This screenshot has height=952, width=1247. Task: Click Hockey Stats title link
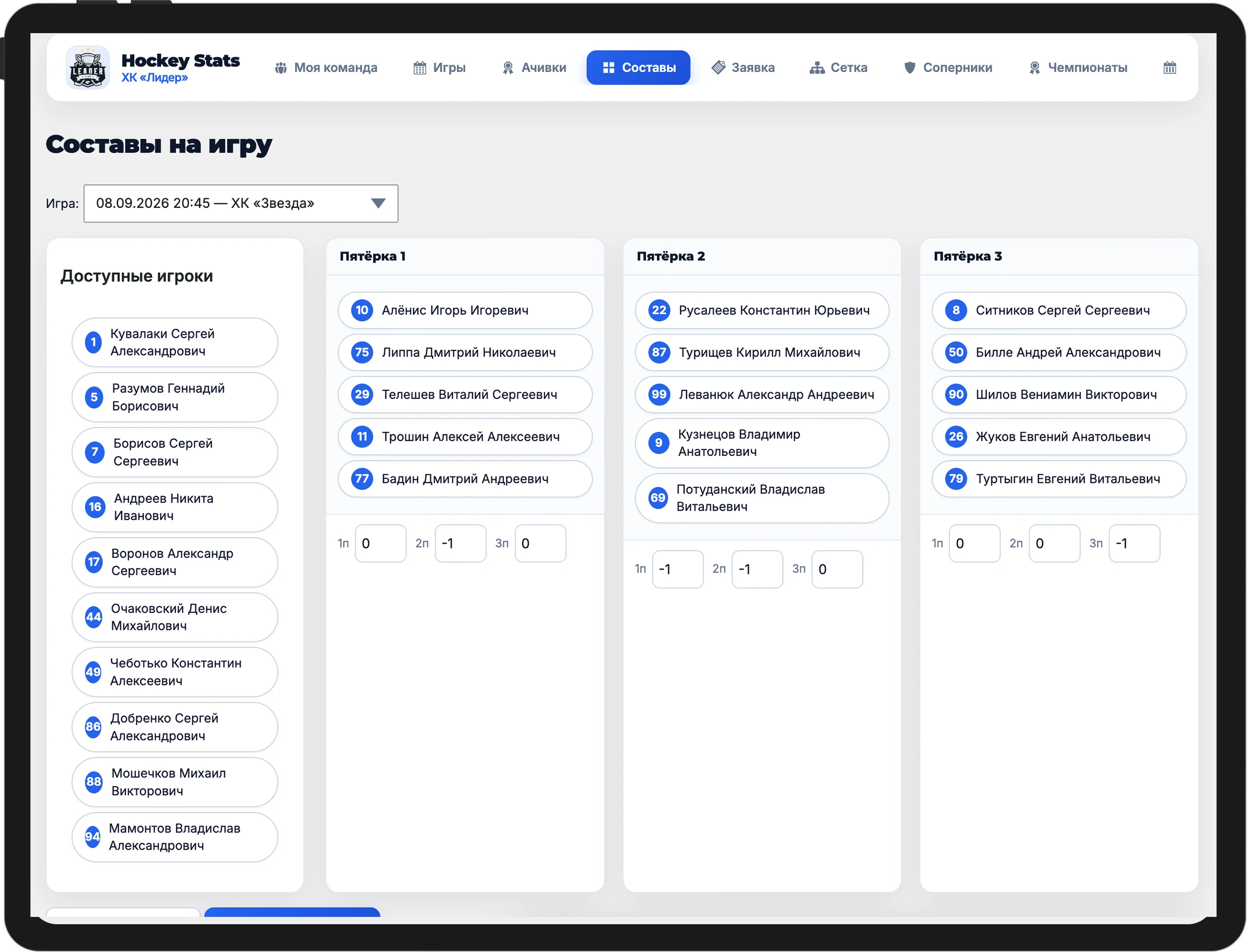click(180, 60)
